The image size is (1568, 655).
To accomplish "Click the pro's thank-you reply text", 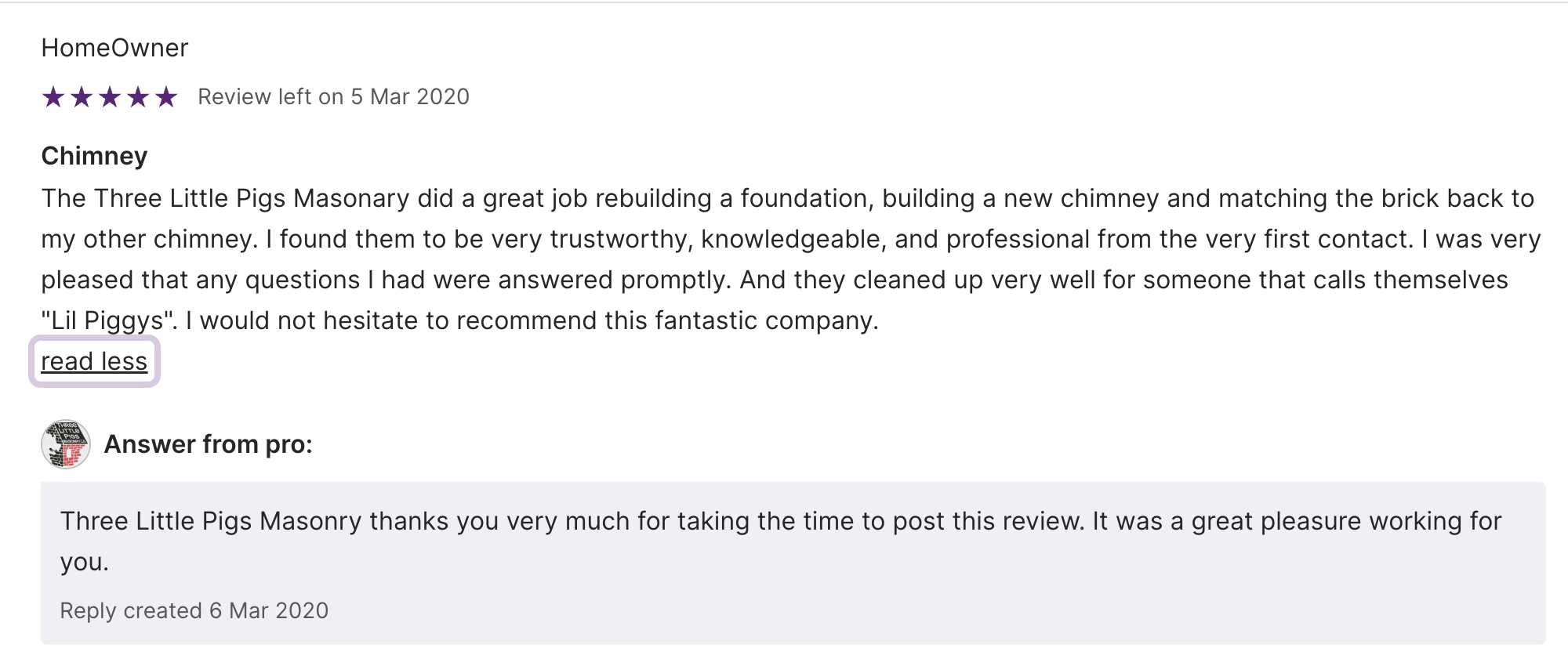I will (780, 521).
